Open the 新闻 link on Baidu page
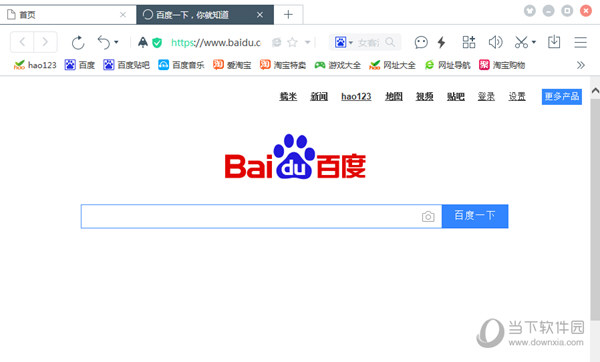Viewport: 600px width, 362px height. 319,96
